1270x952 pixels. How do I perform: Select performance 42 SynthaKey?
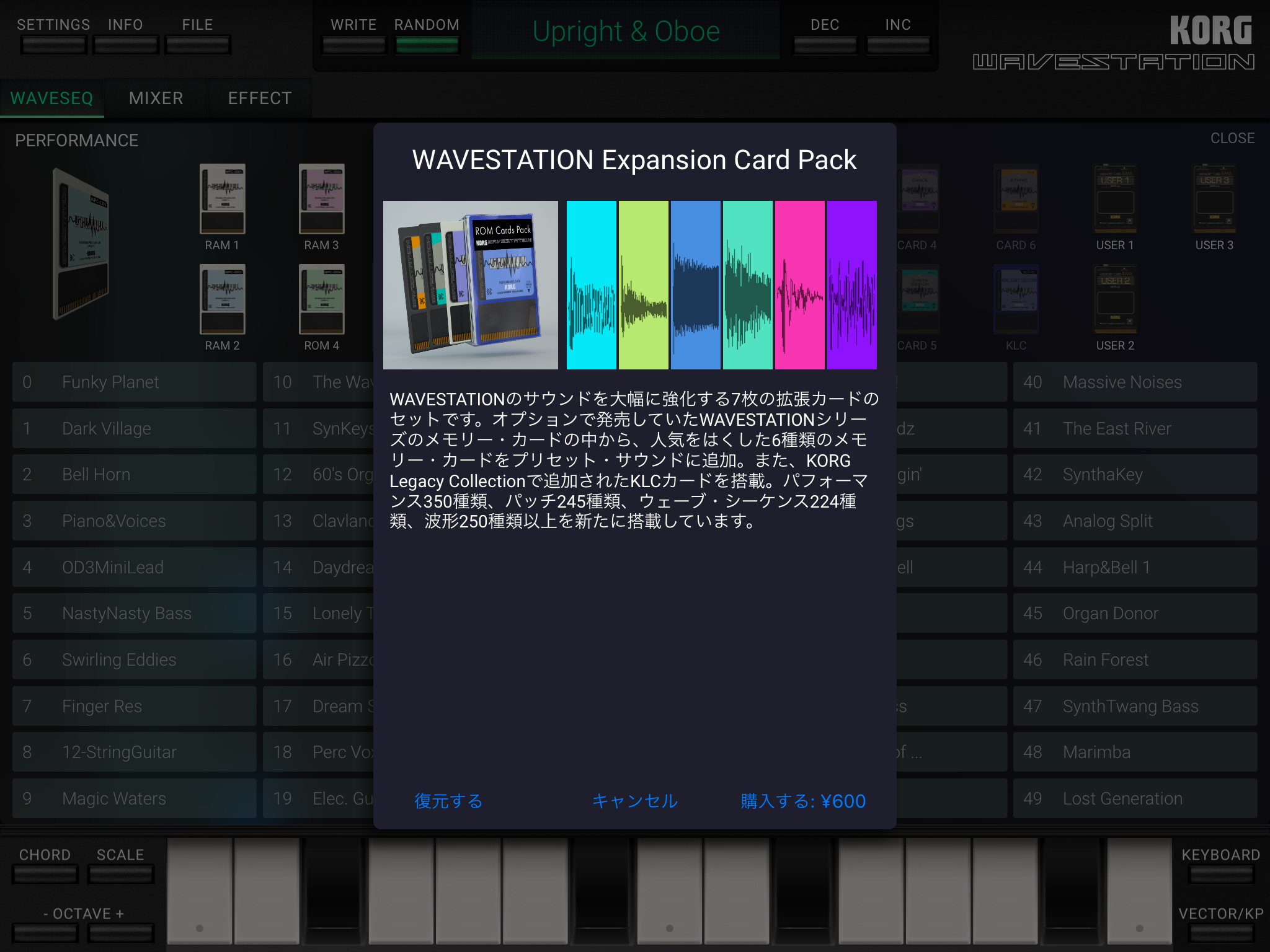click(x=1135, y=474)
